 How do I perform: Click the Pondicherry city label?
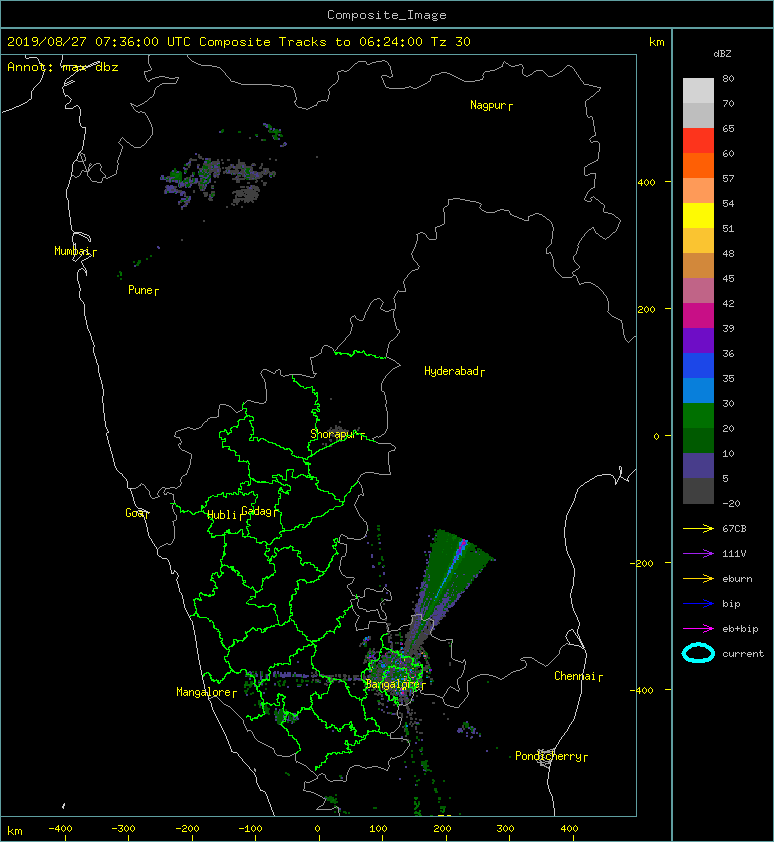[x=548, y=756]
